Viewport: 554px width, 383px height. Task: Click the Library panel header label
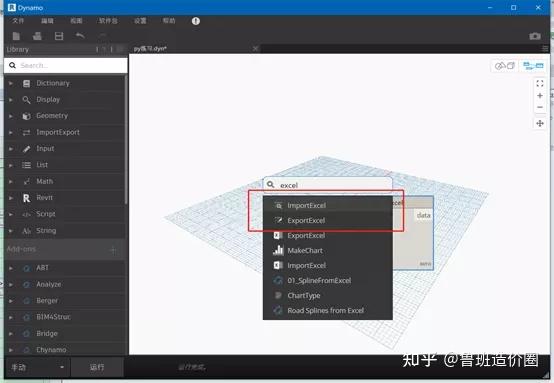click(x=18, y=49)
